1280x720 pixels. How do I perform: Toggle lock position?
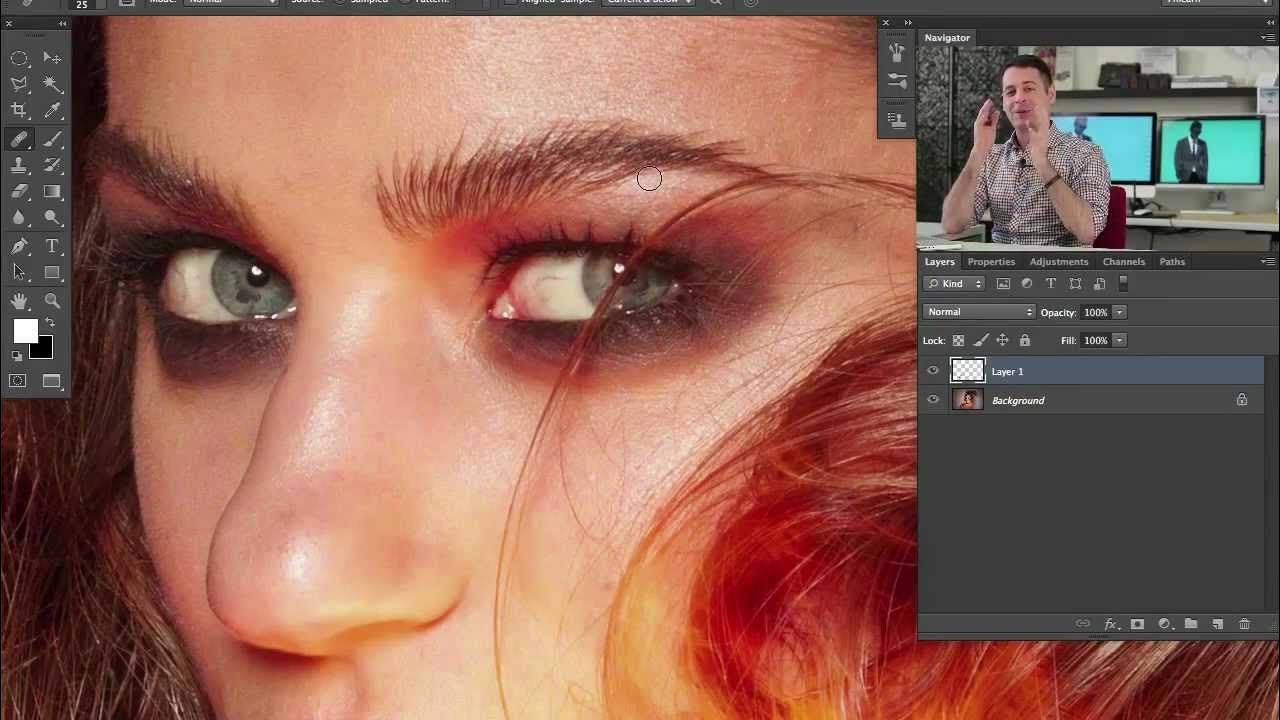tap(1002, 341)
